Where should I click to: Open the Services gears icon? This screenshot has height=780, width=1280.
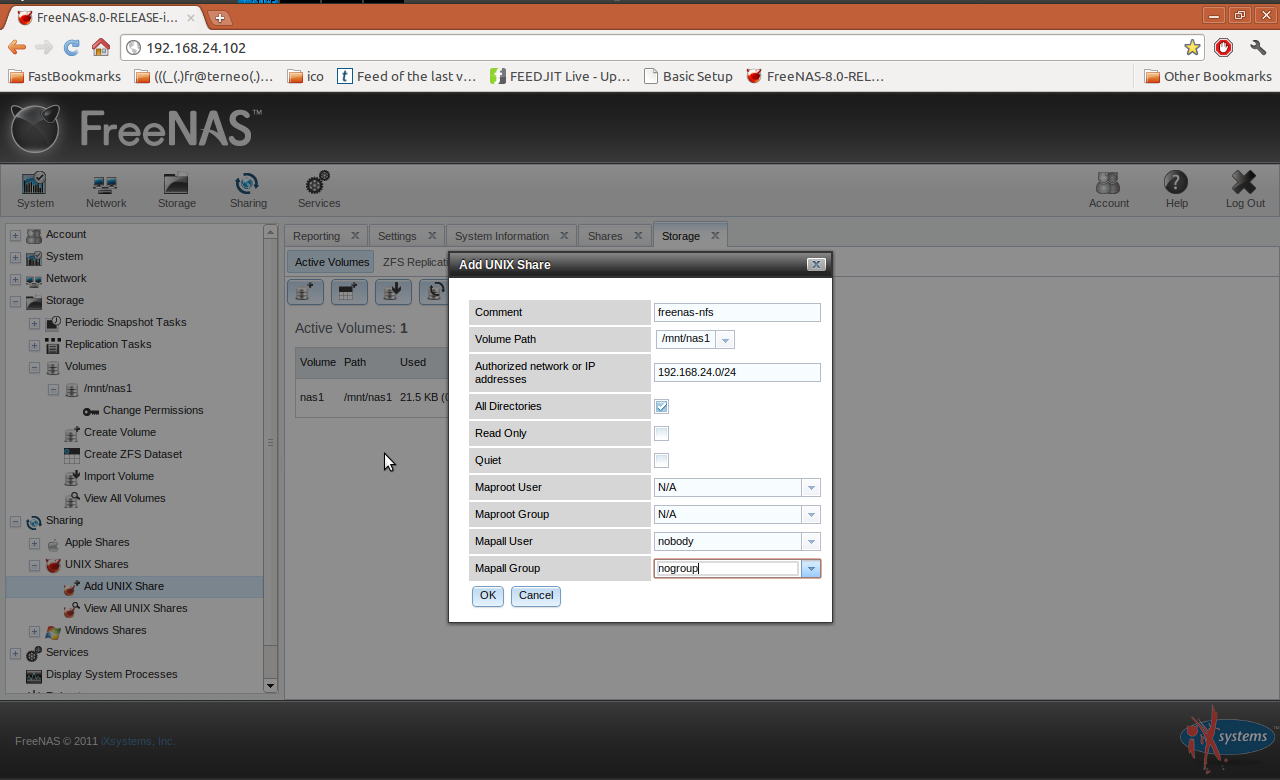pos(318,190)
